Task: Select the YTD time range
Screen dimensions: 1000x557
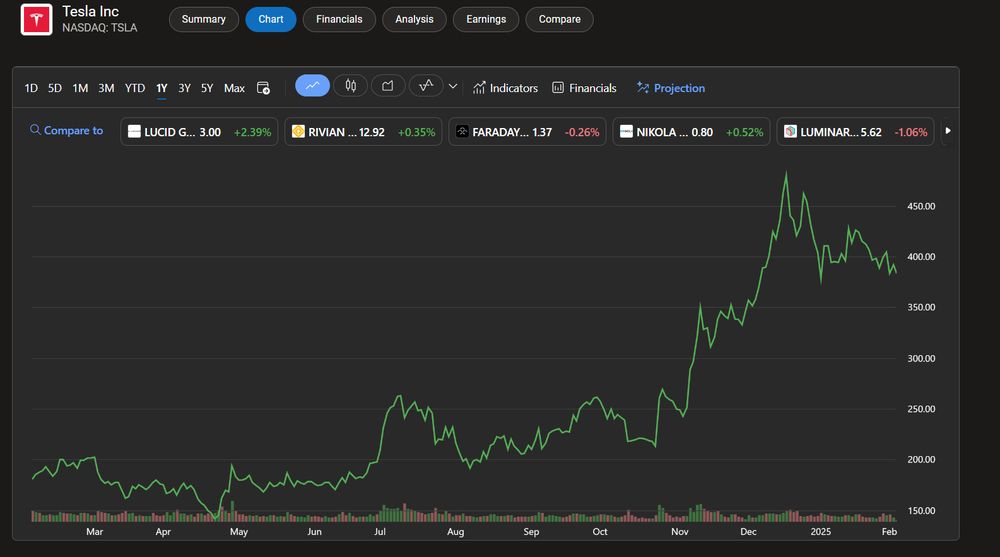Action: pyautogui.click(x=135, y=88)
